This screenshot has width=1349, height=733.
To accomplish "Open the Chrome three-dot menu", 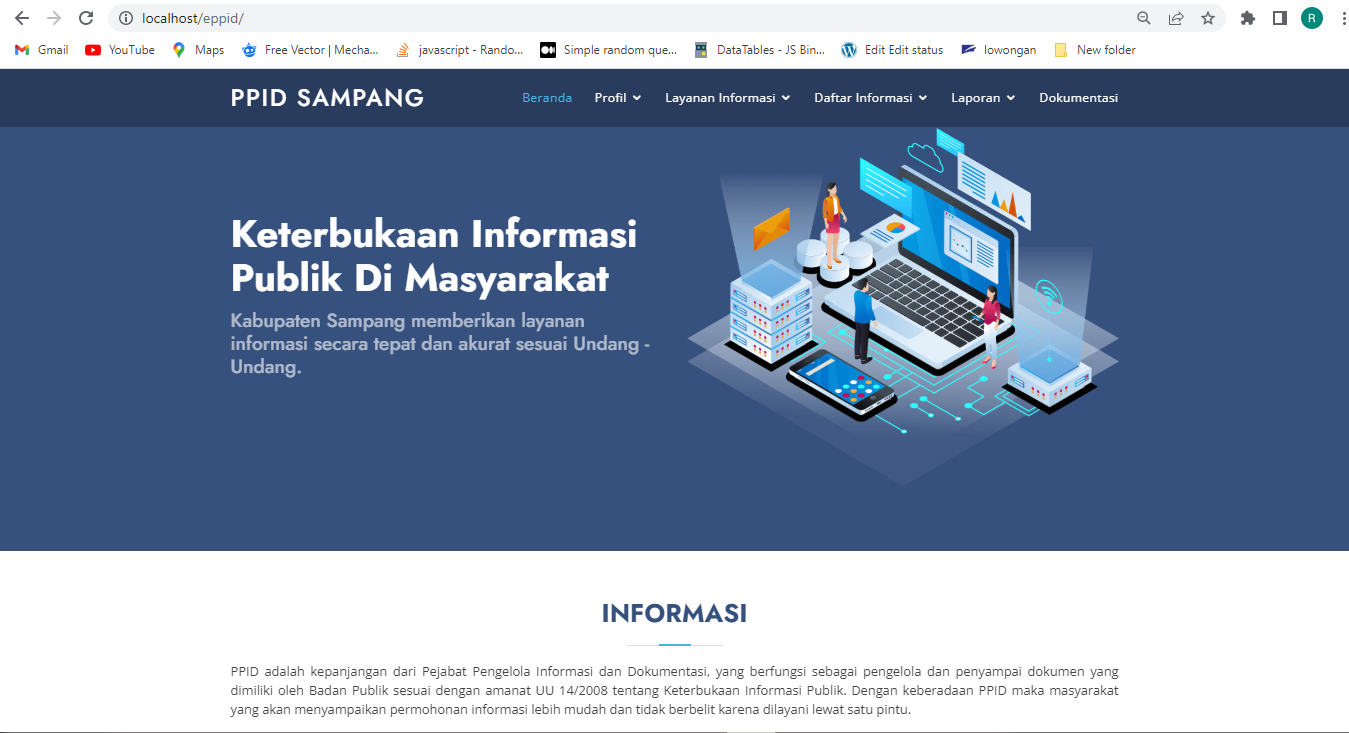I will click(x=1342, y=18).
